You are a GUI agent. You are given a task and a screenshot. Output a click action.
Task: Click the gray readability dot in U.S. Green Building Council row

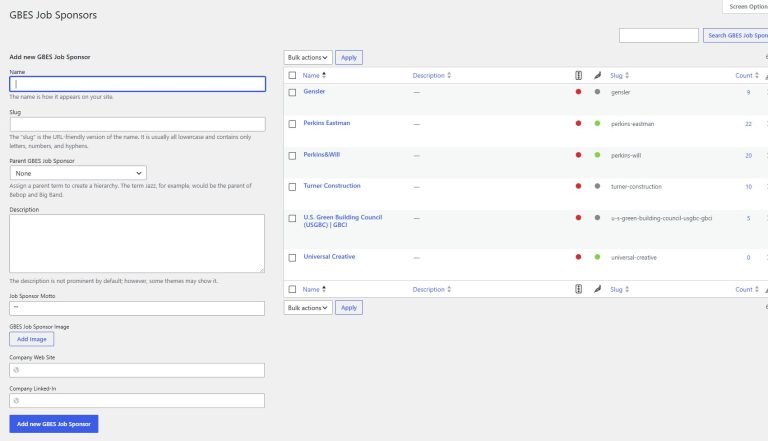point(597,218)
